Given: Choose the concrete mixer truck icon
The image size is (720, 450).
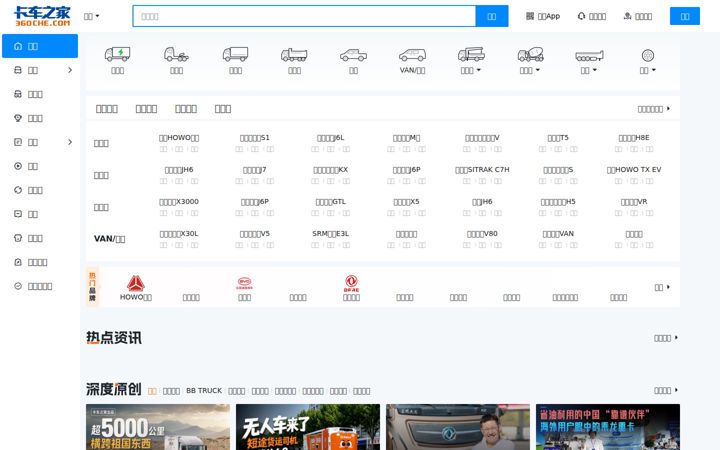Looking at the screenshot, I should 530,54.
